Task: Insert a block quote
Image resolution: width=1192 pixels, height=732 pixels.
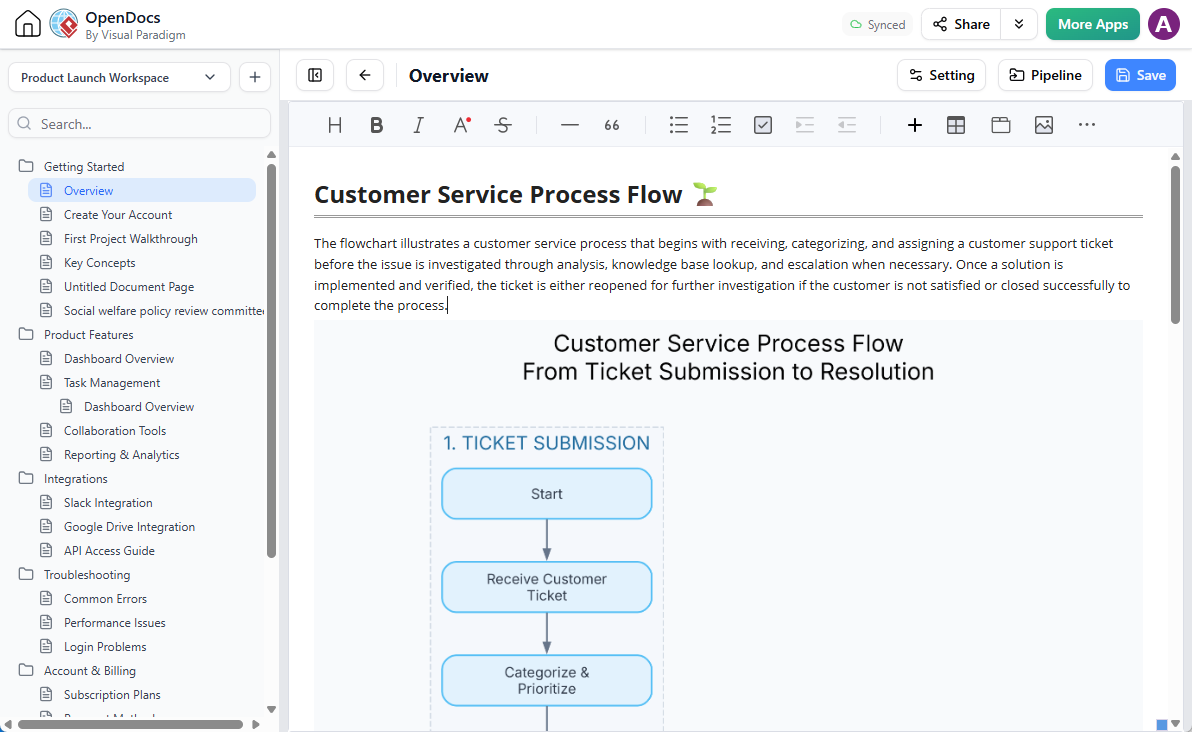Action: pyautogui.click(x=612, y=125)
